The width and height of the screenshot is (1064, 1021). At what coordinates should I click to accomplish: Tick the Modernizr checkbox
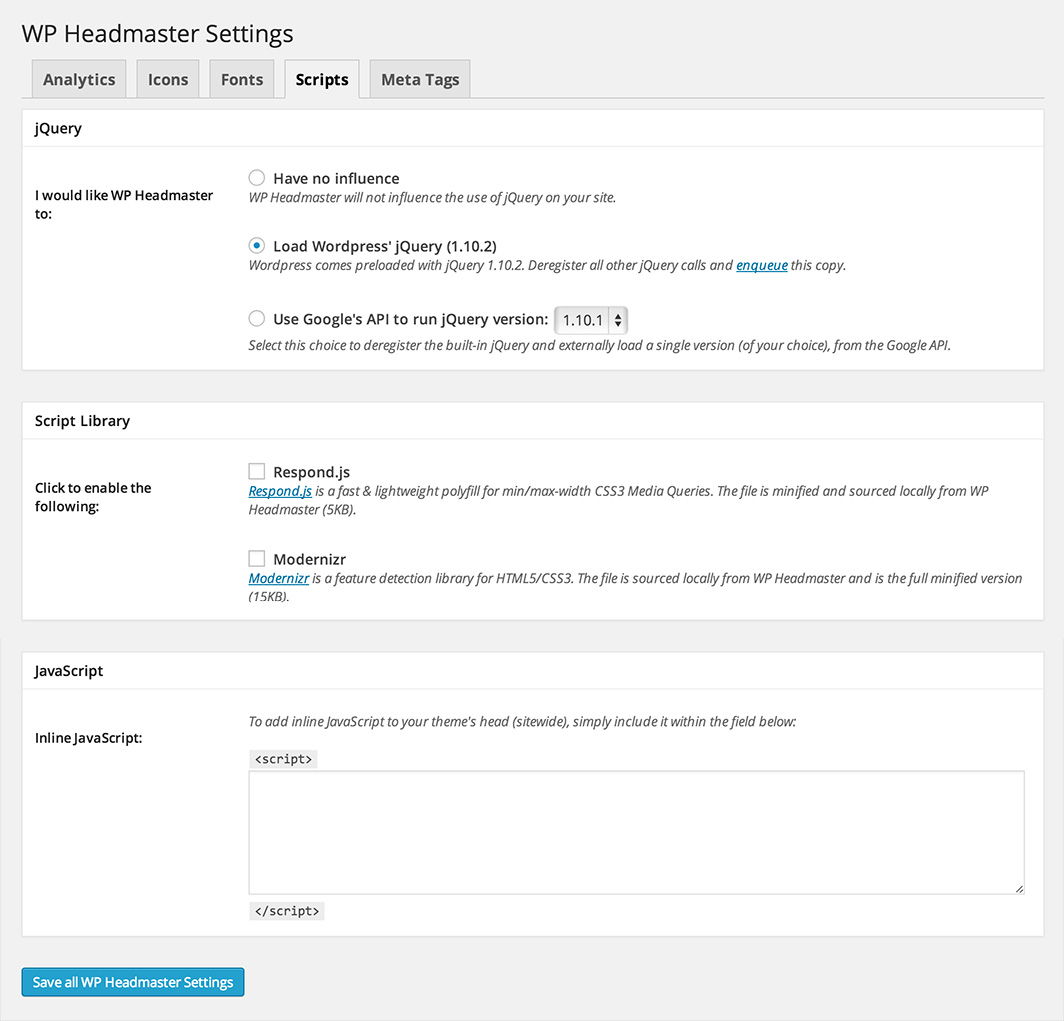coord(257,559)
